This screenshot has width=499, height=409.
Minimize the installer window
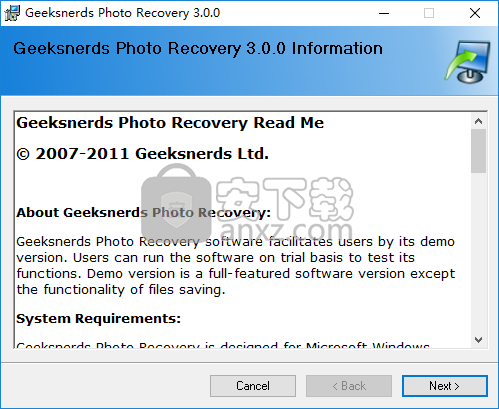[x=384, y=13]
